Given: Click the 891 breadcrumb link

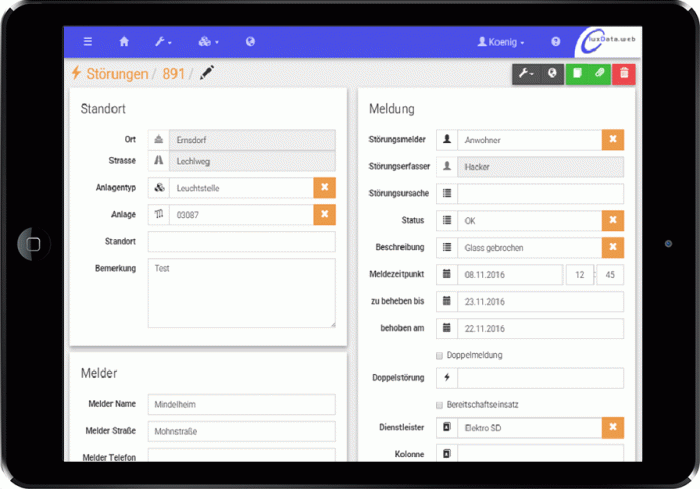Looking at the screenshot, I should [174, 74].
